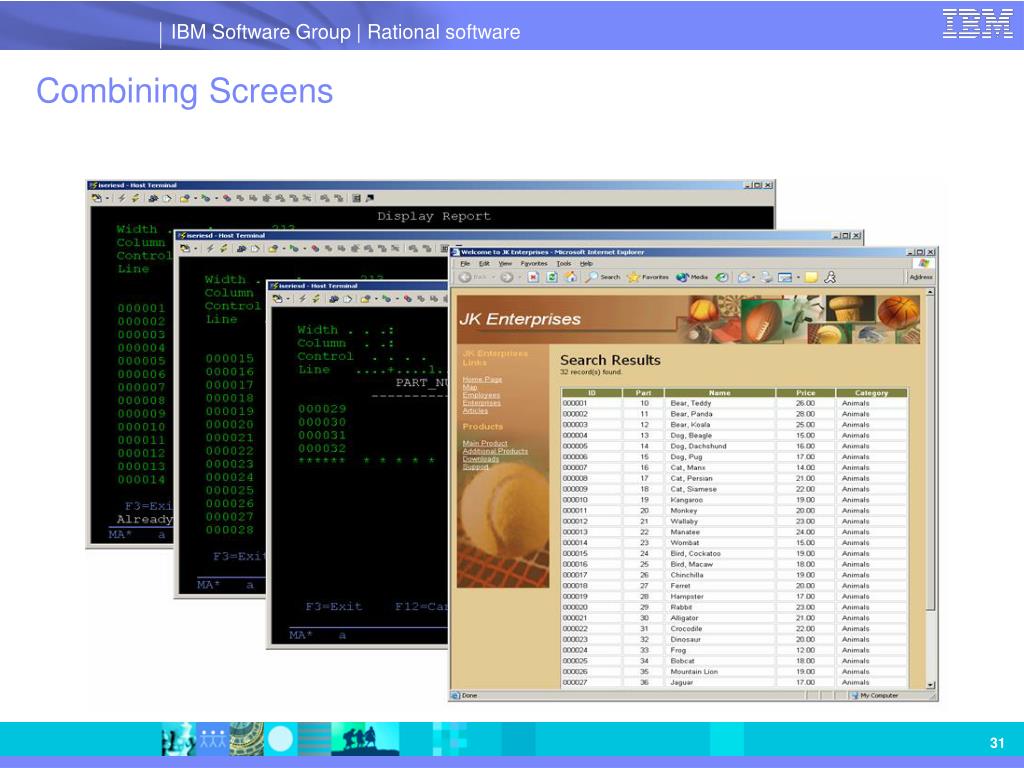Click the Back button in Internet Explorer
1024x768 pixels.
click(x=473, y=278)
